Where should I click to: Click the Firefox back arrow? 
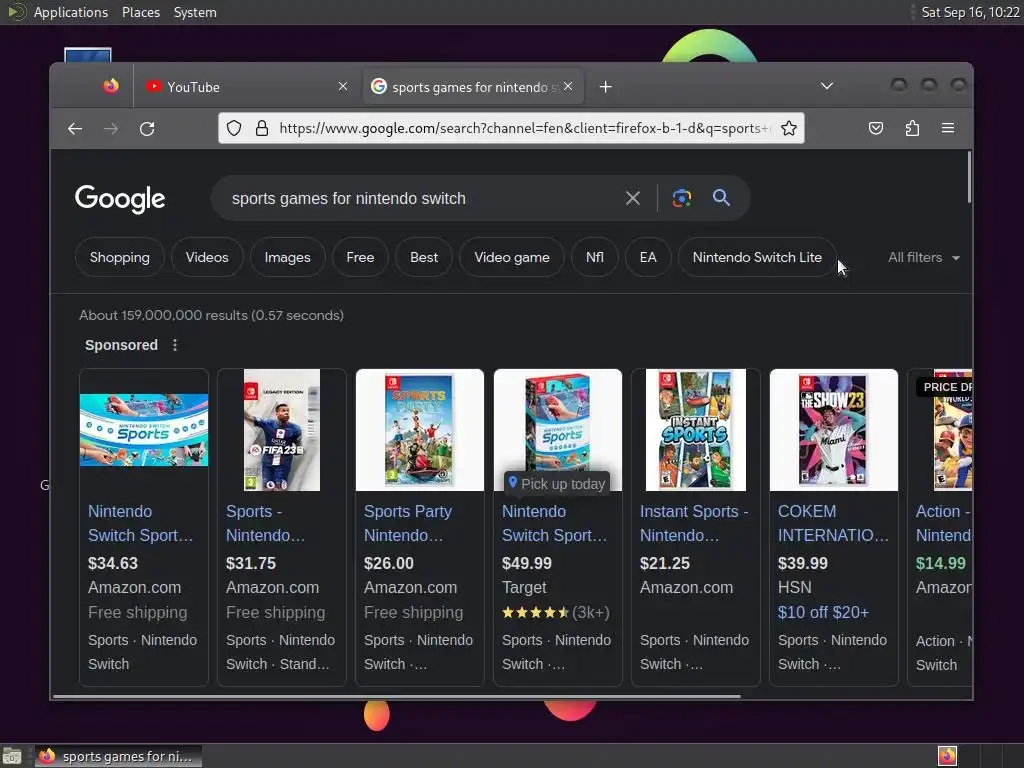click(75, 129)
